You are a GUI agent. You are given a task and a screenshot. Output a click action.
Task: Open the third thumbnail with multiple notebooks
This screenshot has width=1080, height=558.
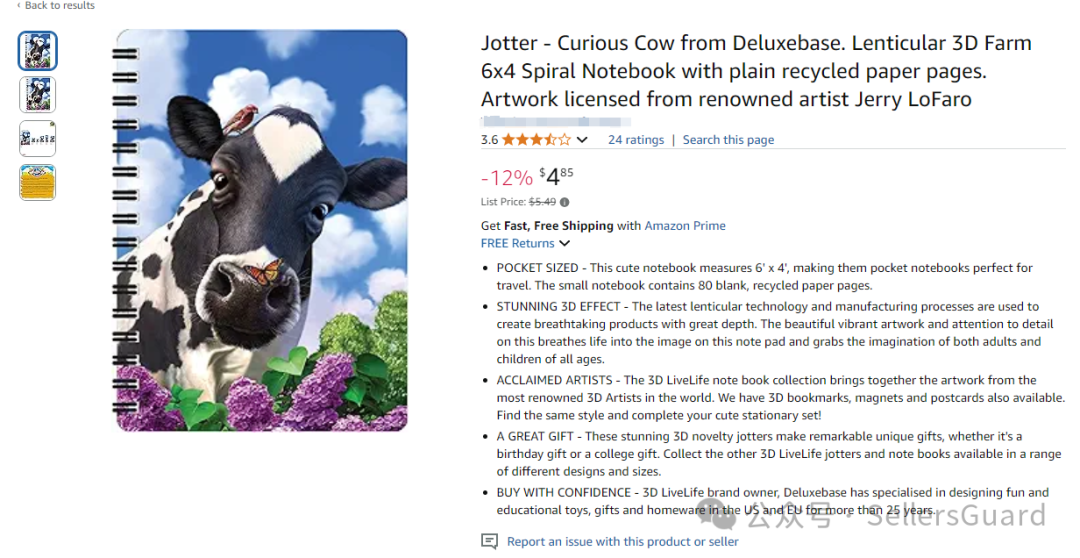click(38, 139)
